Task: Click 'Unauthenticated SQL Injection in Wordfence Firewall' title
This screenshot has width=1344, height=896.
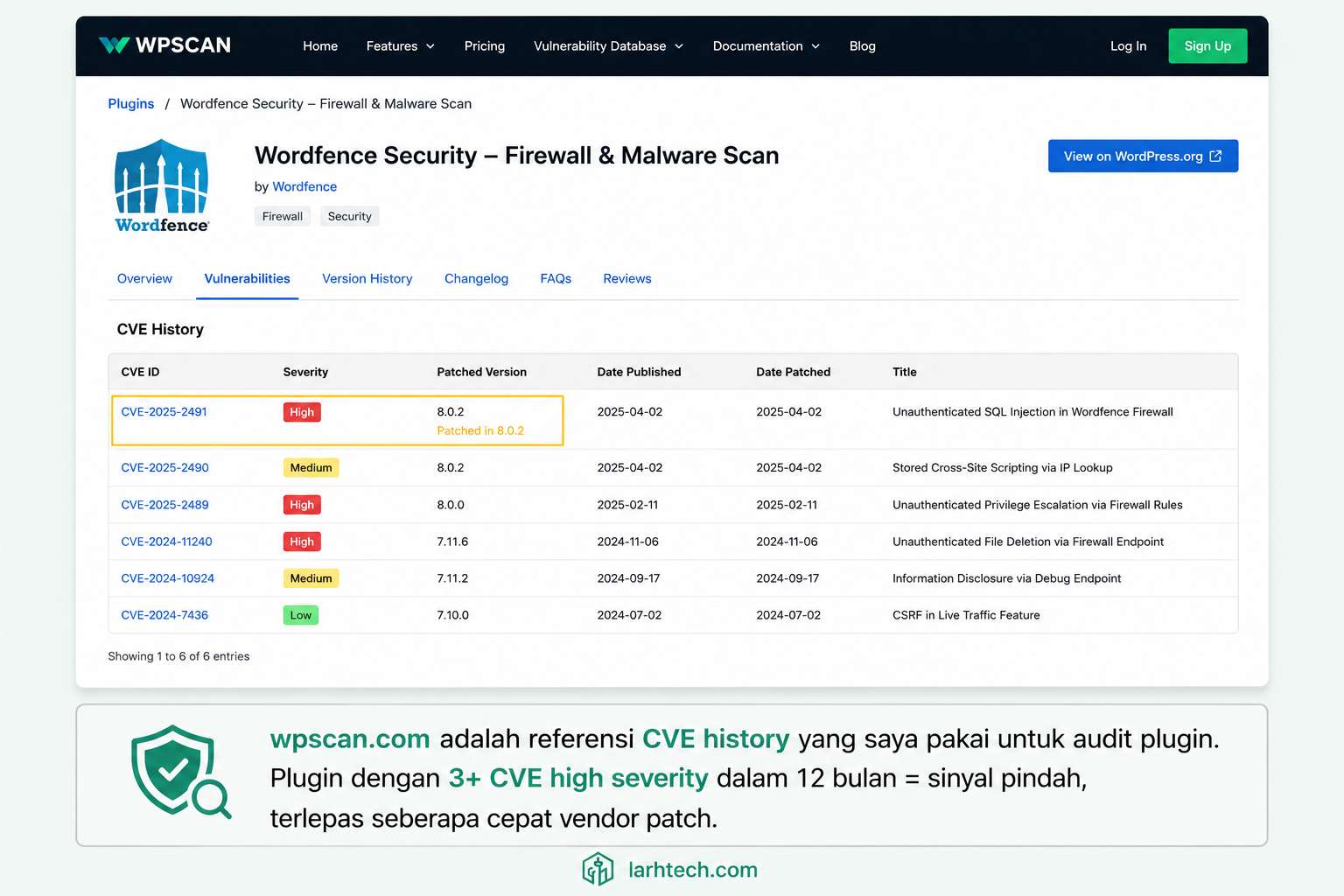Action: point(1032,411)
